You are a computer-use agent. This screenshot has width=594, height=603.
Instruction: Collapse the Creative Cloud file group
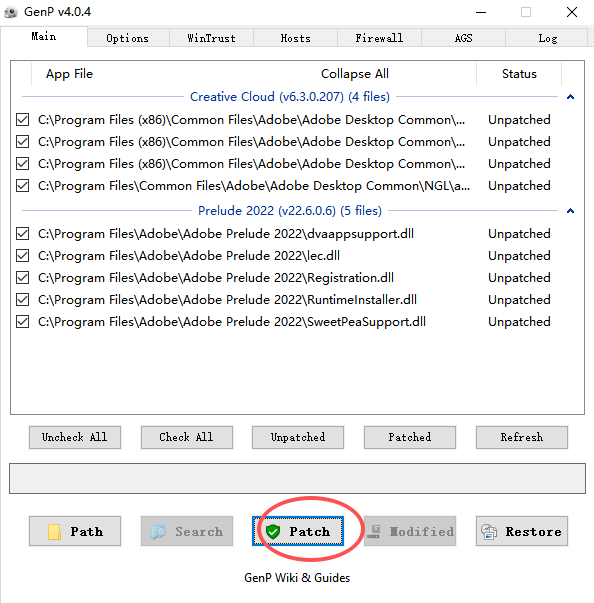pyautogui.click(x=571, y=97)
